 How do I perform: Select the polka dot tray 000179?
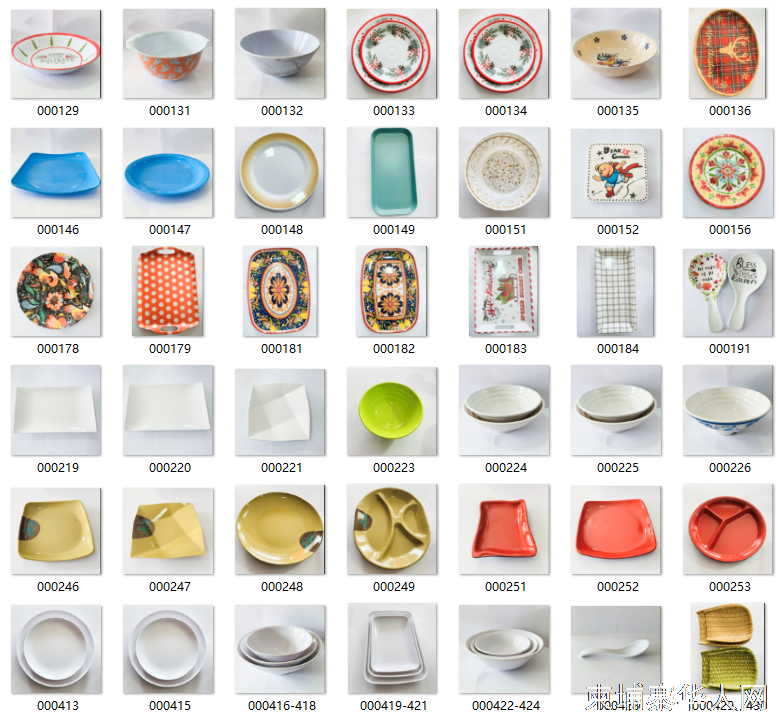pos(168,291)
